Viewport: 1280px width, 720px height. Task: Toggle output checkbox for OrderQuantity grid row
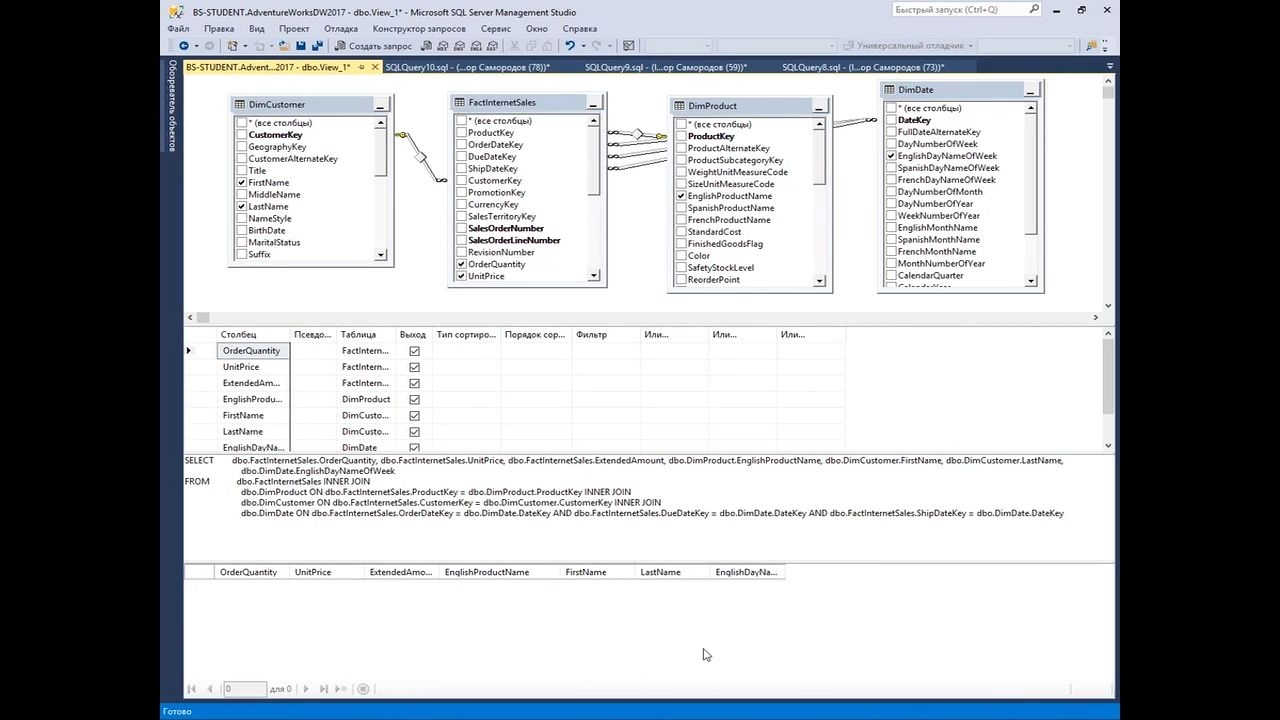[x=414, y=351]
